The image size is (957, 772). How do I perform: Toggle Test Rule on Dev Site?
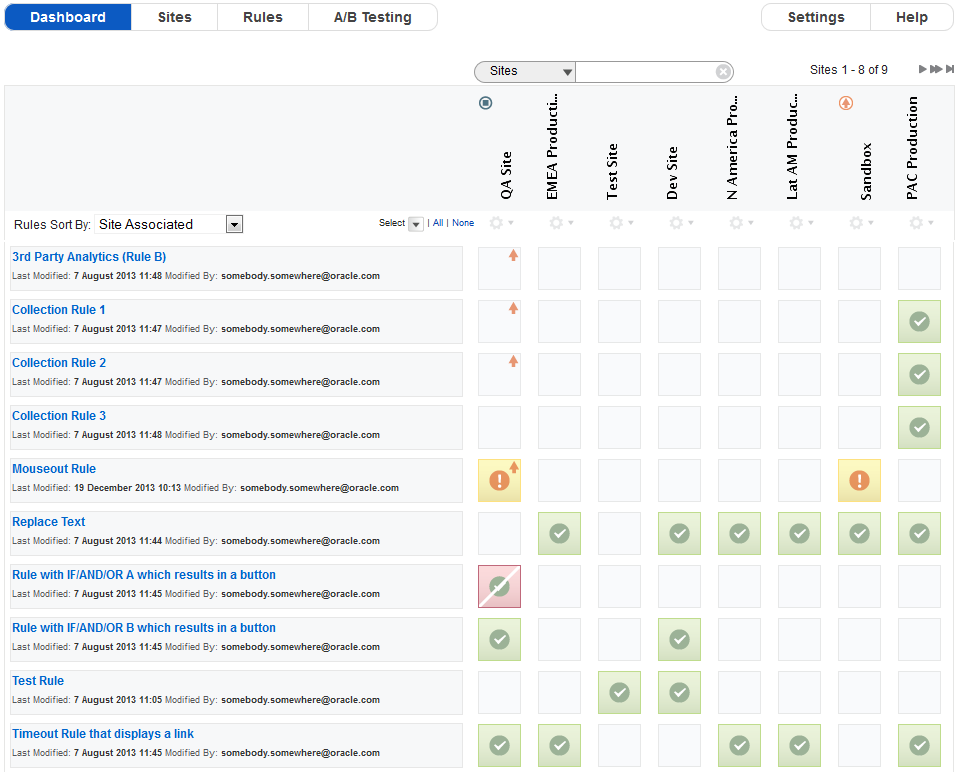[679, 693]
